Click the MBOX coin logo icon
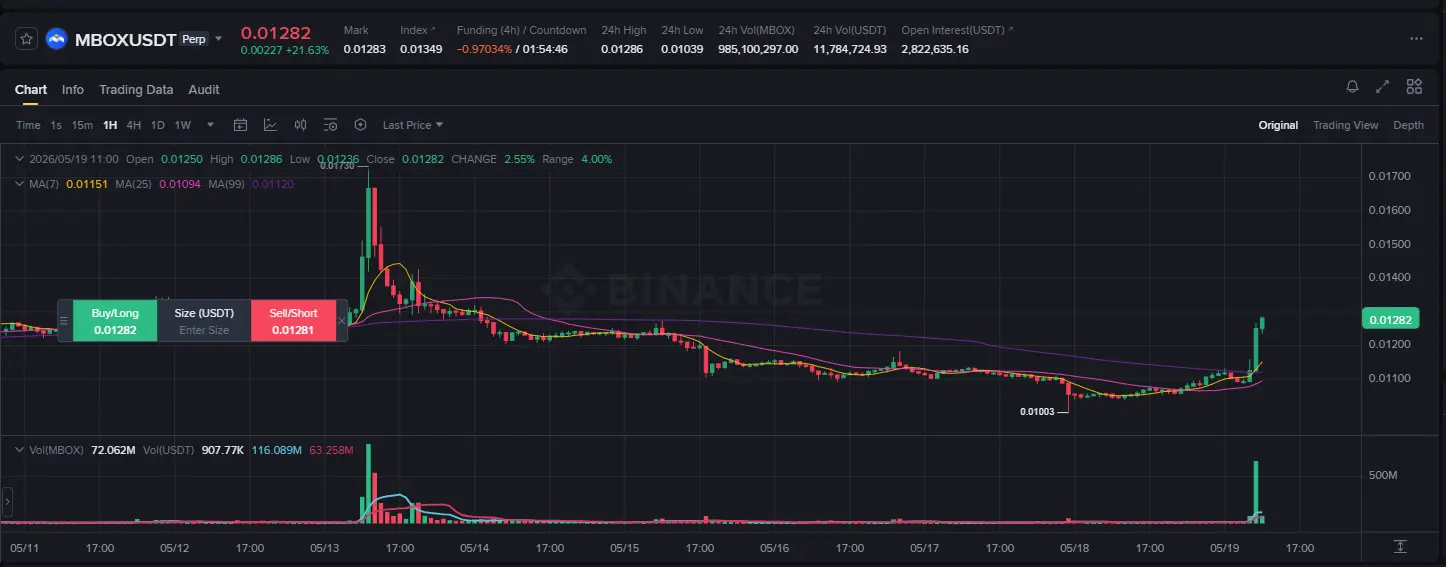This screenshot has width=1446, height=567. (x=56, y=39)
